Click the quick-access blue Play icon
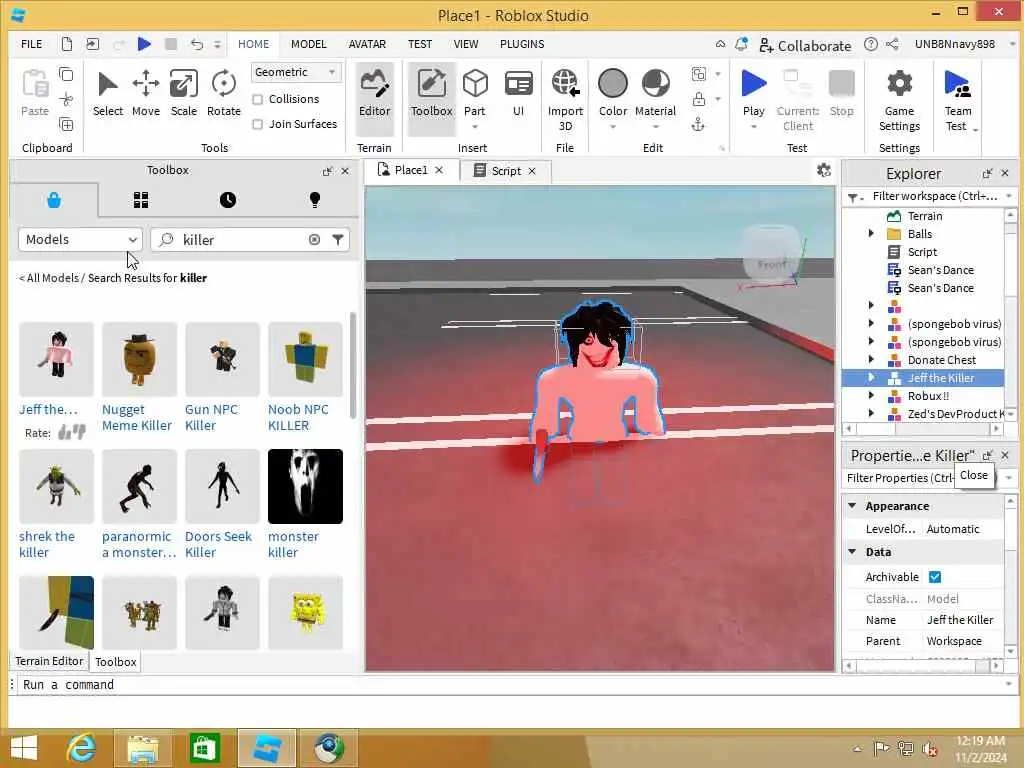 point(144,44)
